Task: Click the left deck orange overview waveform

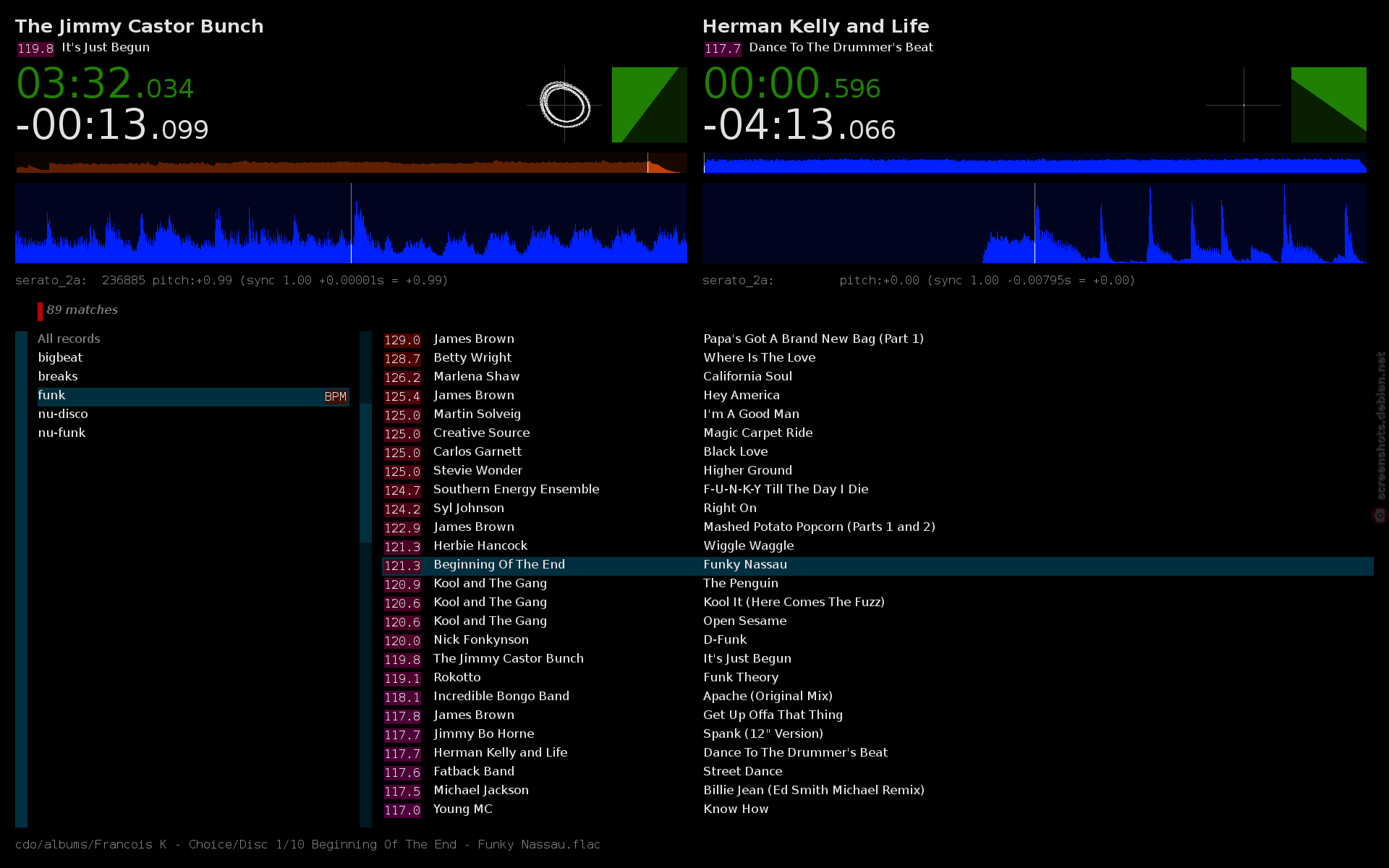Action: (x=351, y=163)
